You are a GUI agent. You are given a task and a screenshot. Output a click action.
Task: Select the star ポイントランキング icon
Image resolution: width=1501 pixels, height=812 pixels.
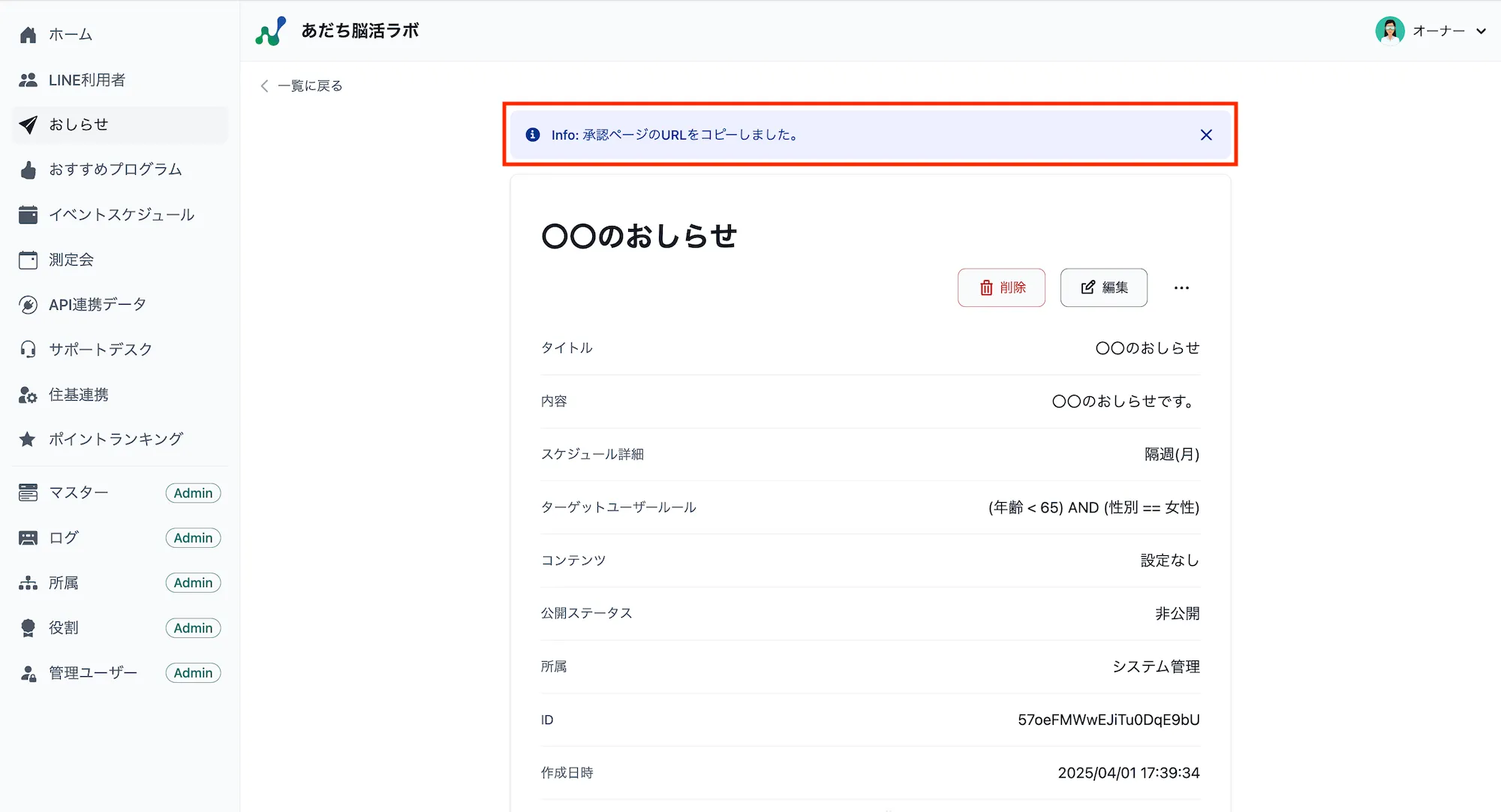[x=28, y=439]
